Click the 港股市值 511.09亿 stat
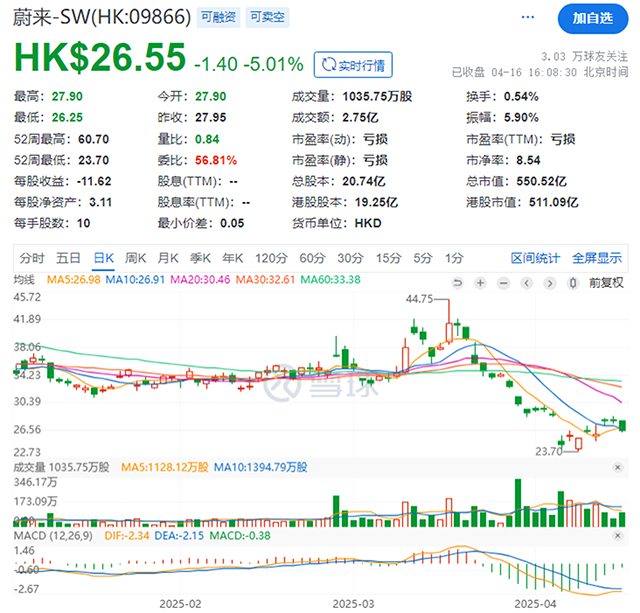Image resolution: width=640 pixels, height=613 pixels. [x=522, y=202]
